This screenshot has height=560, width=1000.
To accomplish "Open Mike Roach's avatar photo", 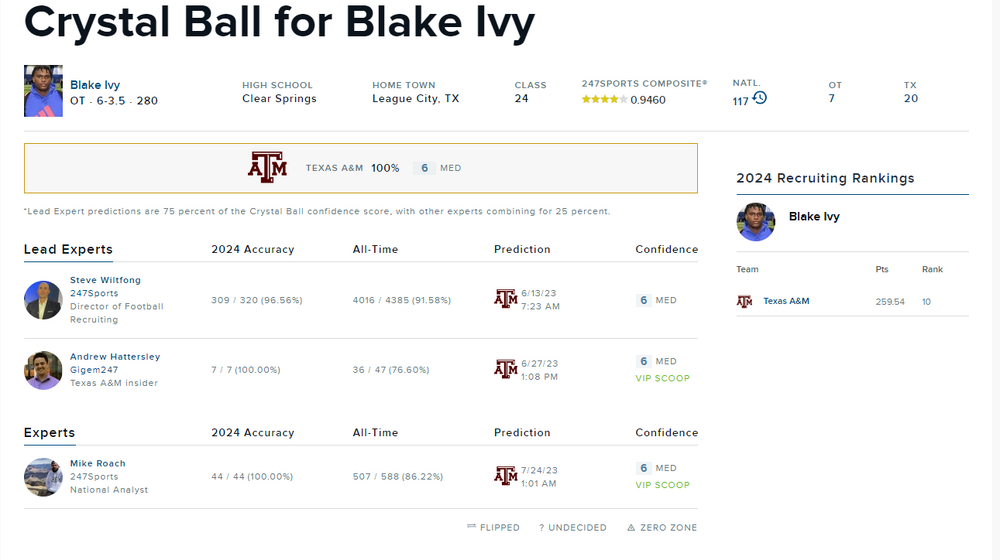I will click(x=43, y=477).
